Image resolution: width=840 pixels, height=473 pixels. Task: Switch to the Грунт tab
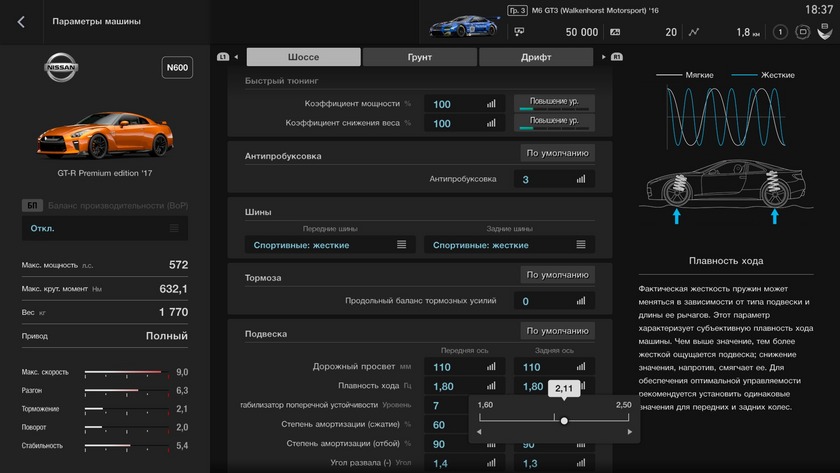point(420,57)
